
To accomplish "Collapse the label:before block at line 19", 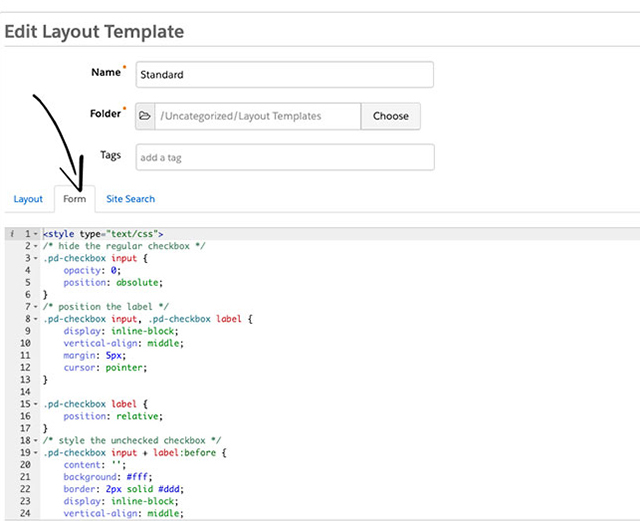I will (x=36, y=453).
